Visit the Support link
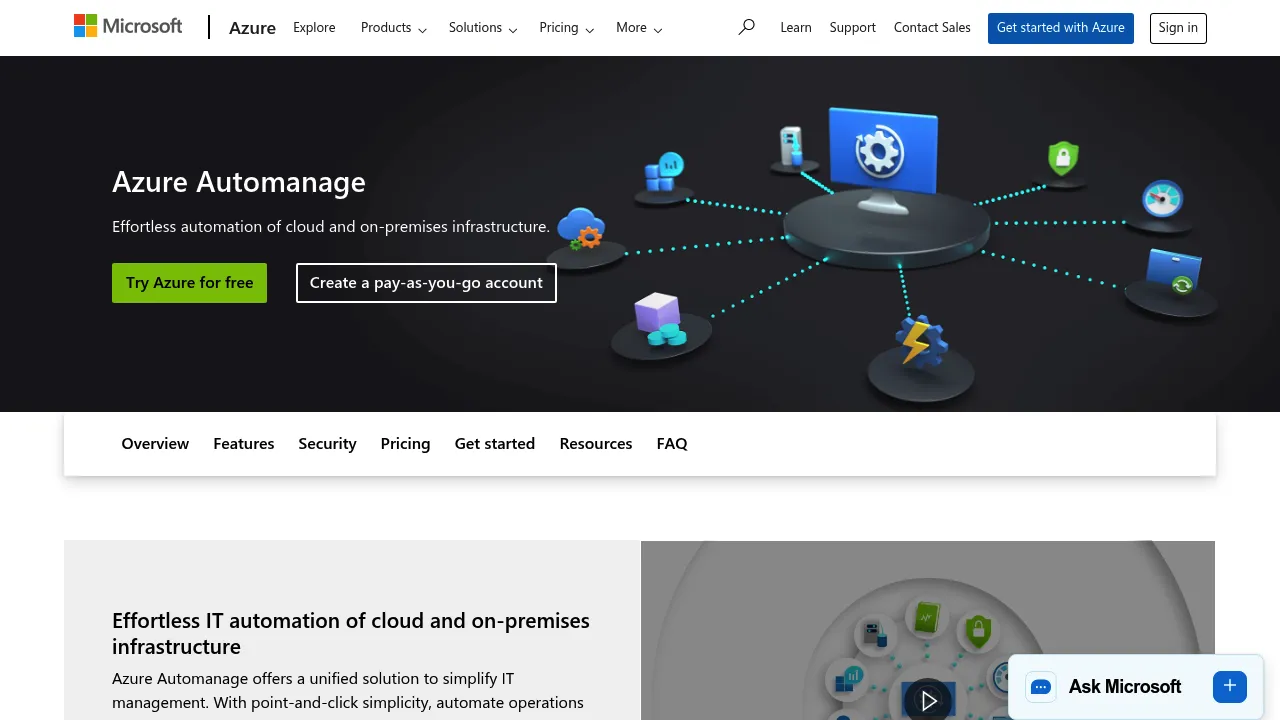The height and width of the screenshot is (720, 1280). [853, 28]
